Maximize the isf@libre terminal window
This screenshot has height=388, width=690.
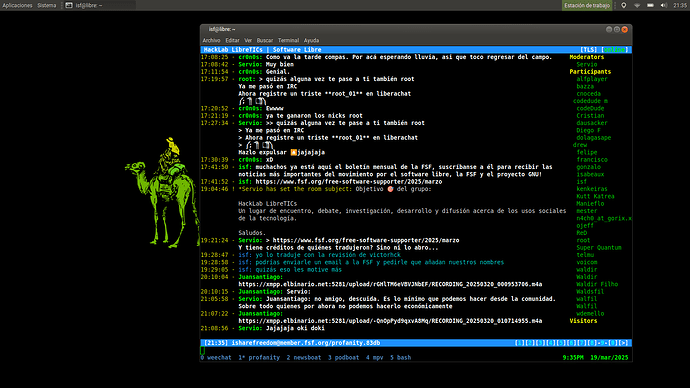(x=617, y=29)
